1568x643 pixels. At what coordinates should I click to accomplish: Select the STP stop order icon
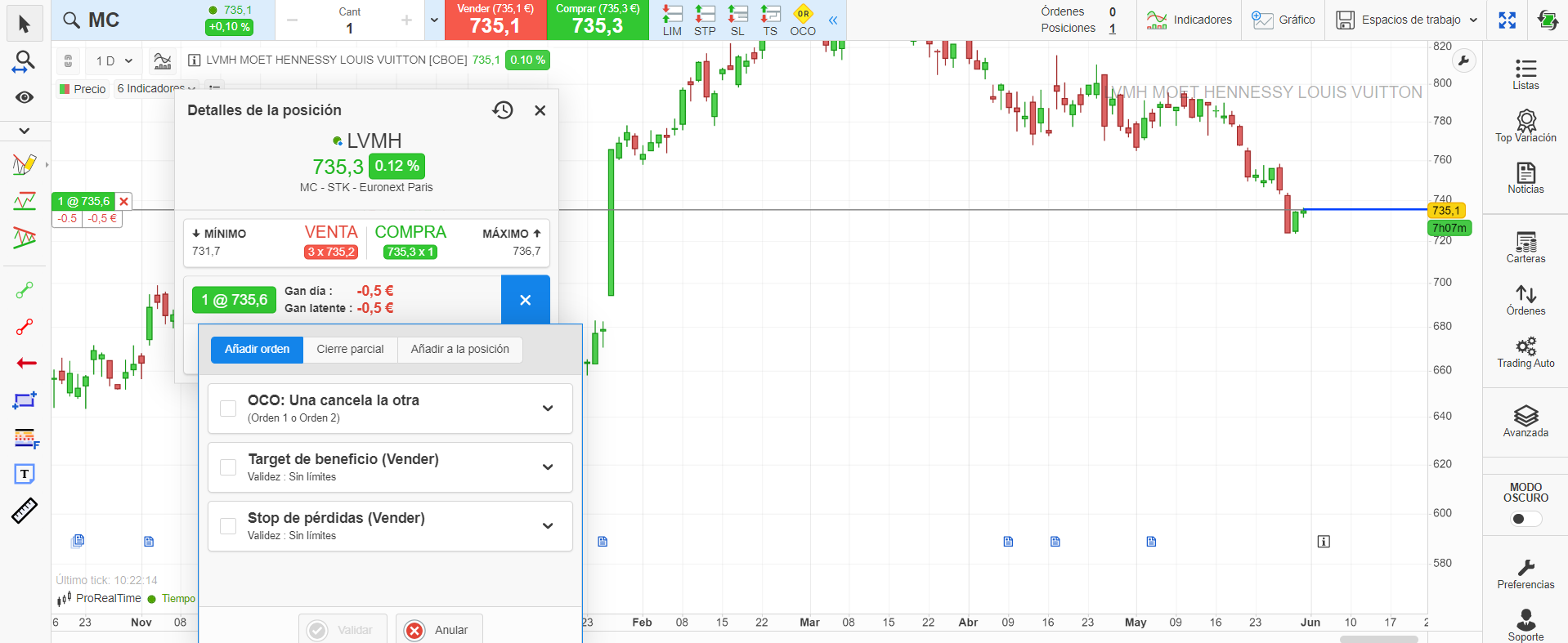[x=705, y=20]
